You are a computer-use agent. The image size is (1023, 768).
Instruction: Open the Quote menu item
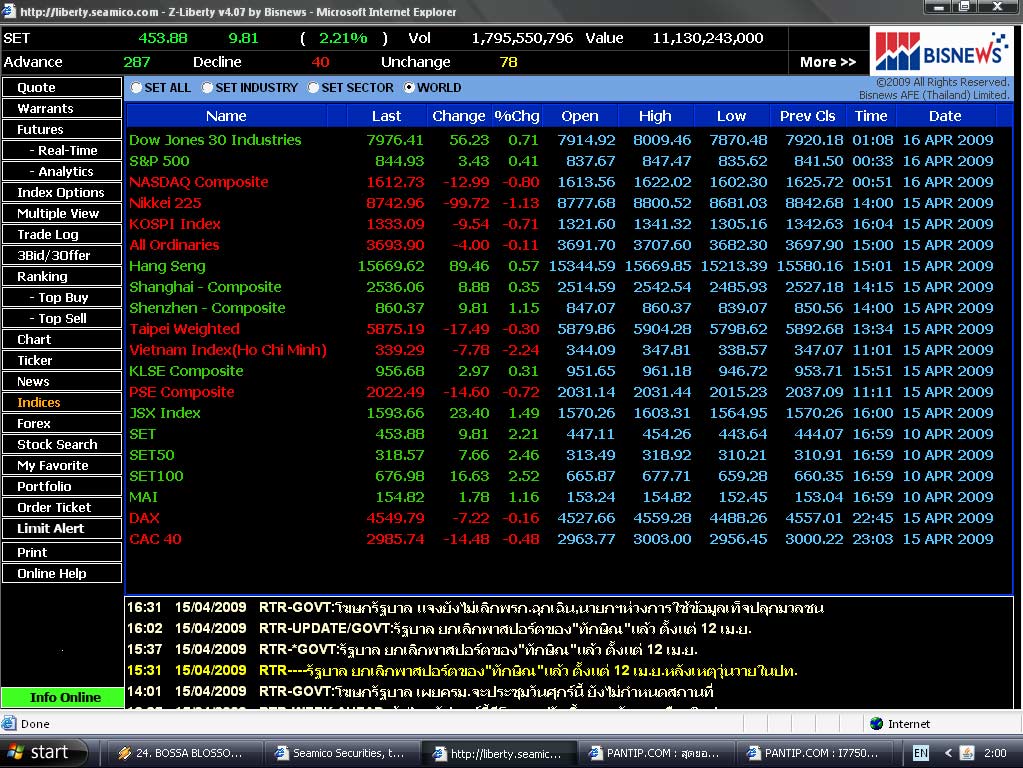[x=62, y=87]
